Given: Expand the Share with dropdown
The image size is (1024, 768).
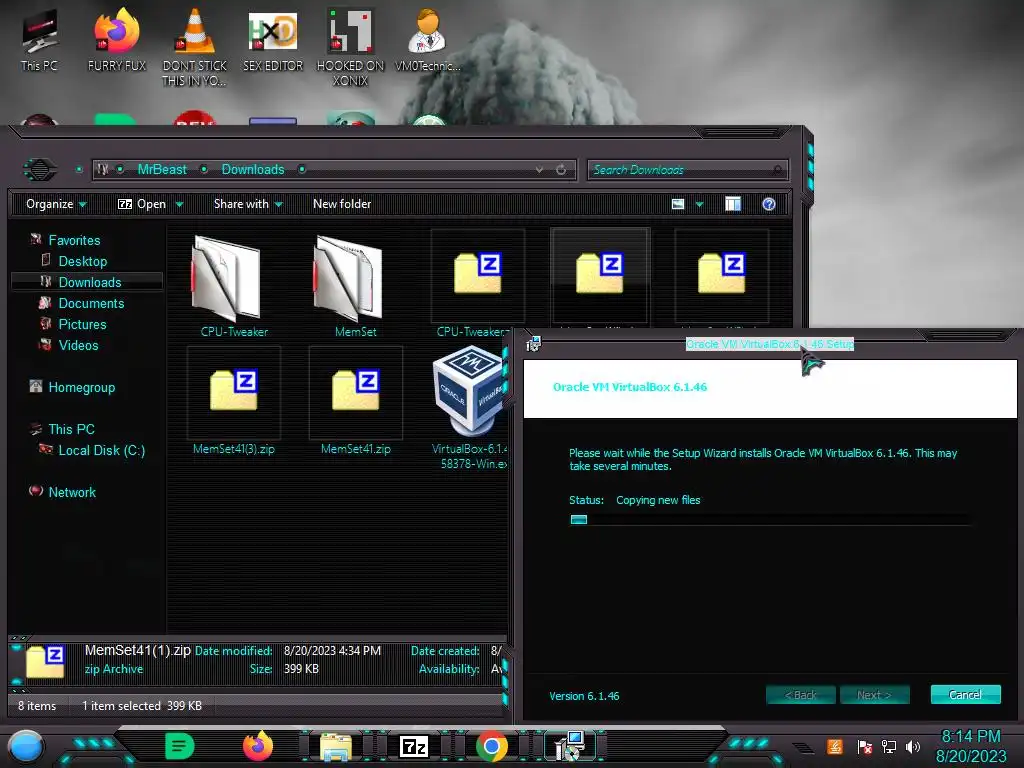Looking at the screenshot, I should pos(248,204).
